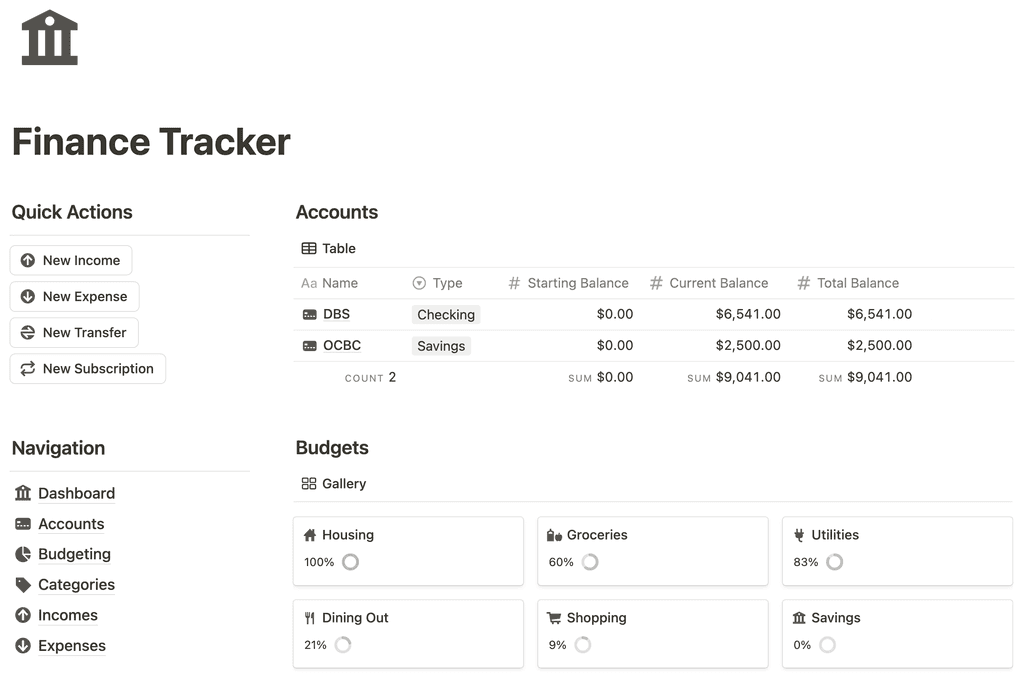The width and height of the screenshot is (1024, 678).
Task: Click the bank card icon beside the DBS account
Action: click(x=308, y=314)
